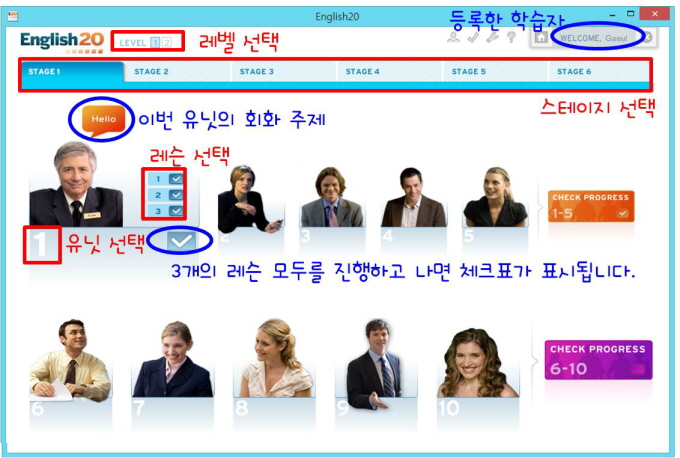Open unit 3 man in suit
This screenshot has height=458, width=680.
(331, 198)
